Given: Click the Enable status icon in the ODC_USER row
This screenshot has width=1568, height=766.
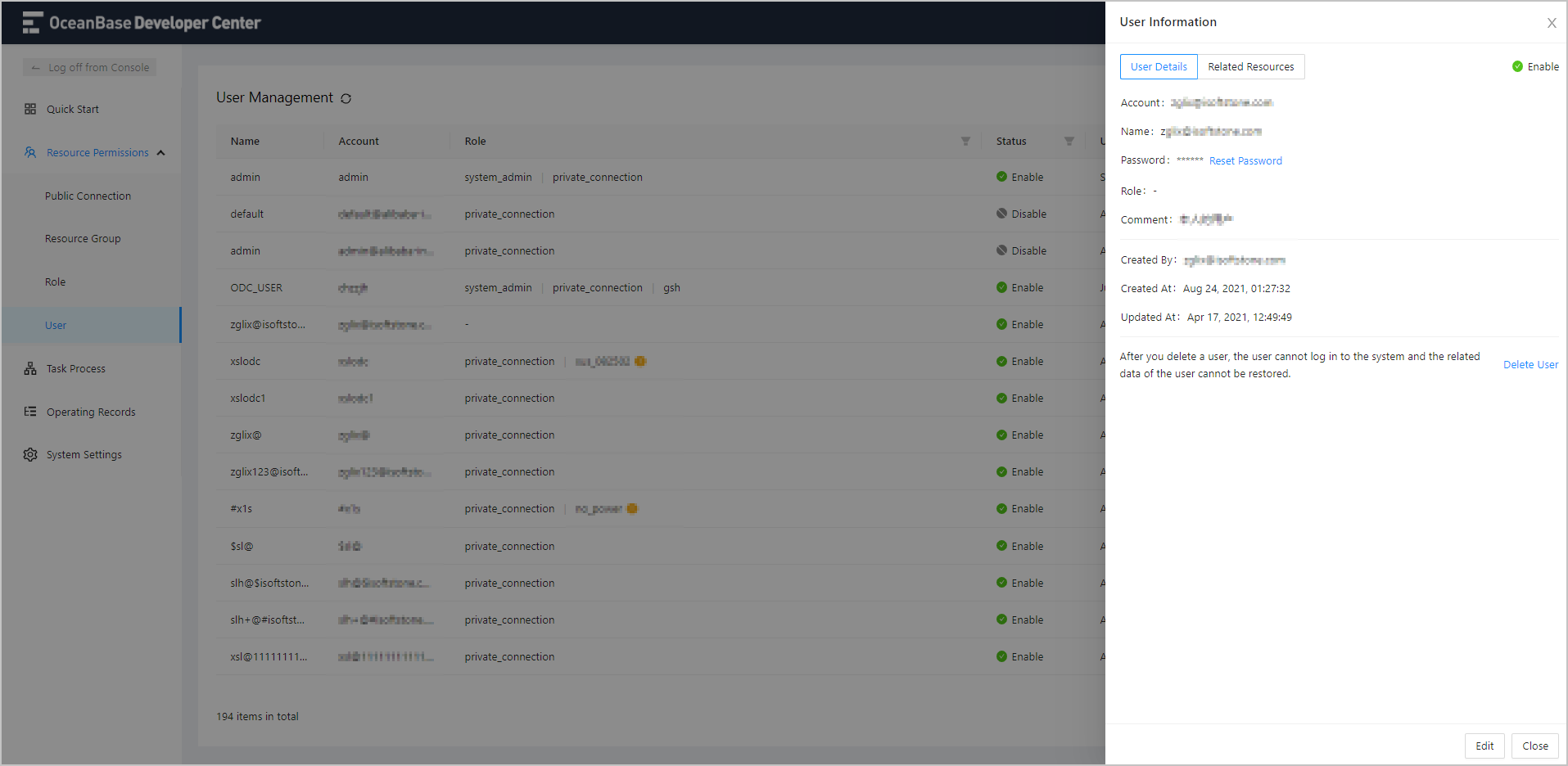Looking at the screenshot, I should coord(1001,287).
